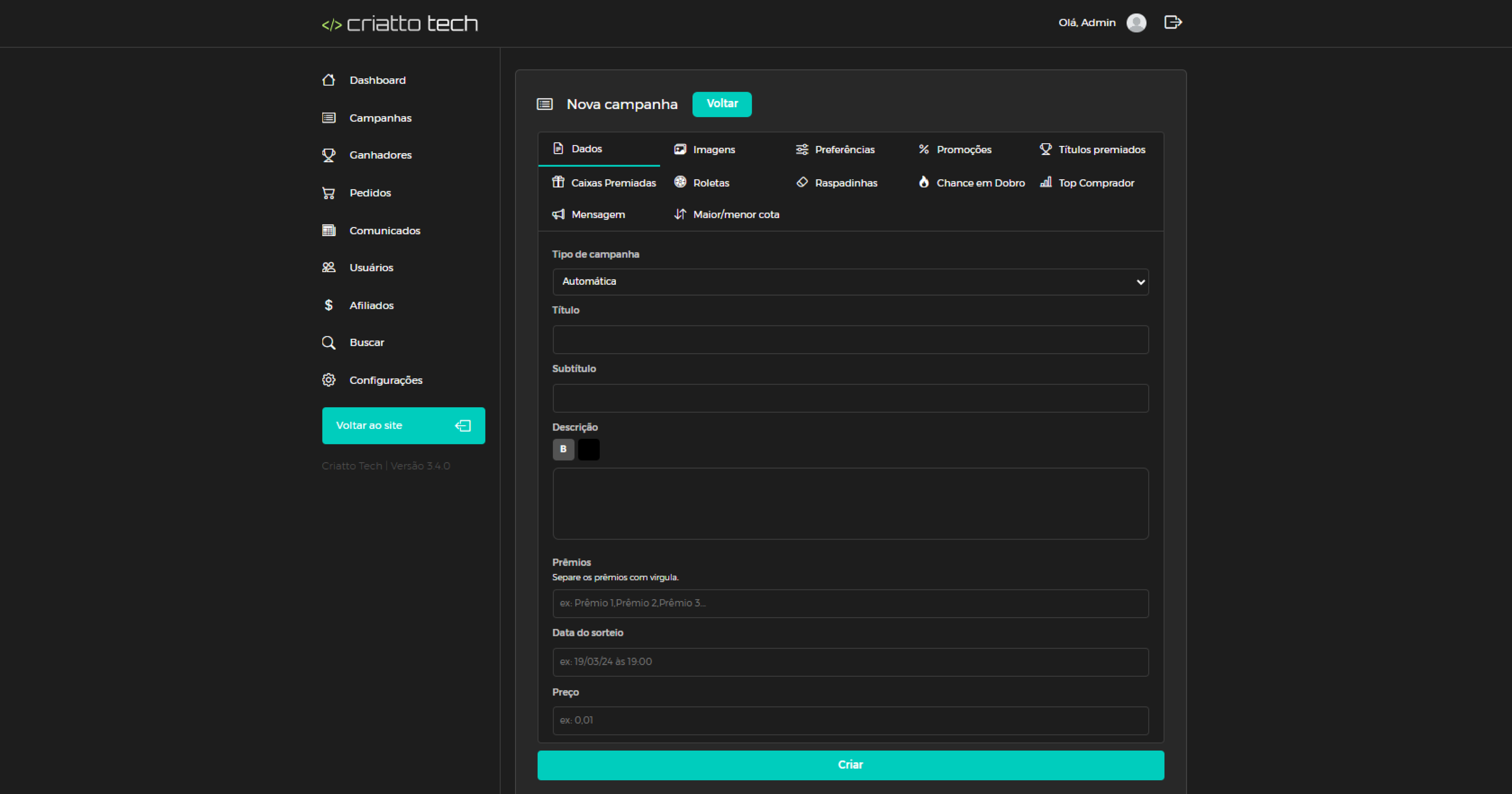Viewport: 1512px width, 794px height.
Task: Click Voltar ao site button
Action: point(404,426)
